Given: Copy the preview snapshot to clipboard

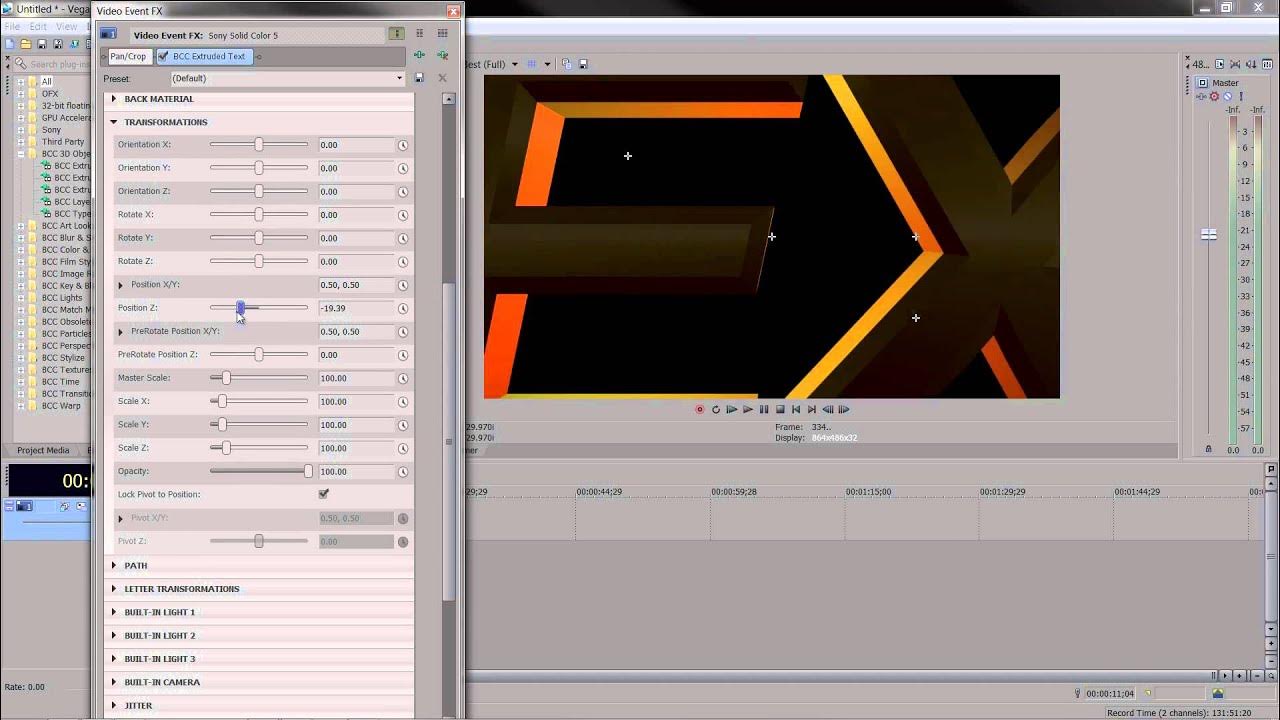Looking at the screenshot, I should 566,64.
